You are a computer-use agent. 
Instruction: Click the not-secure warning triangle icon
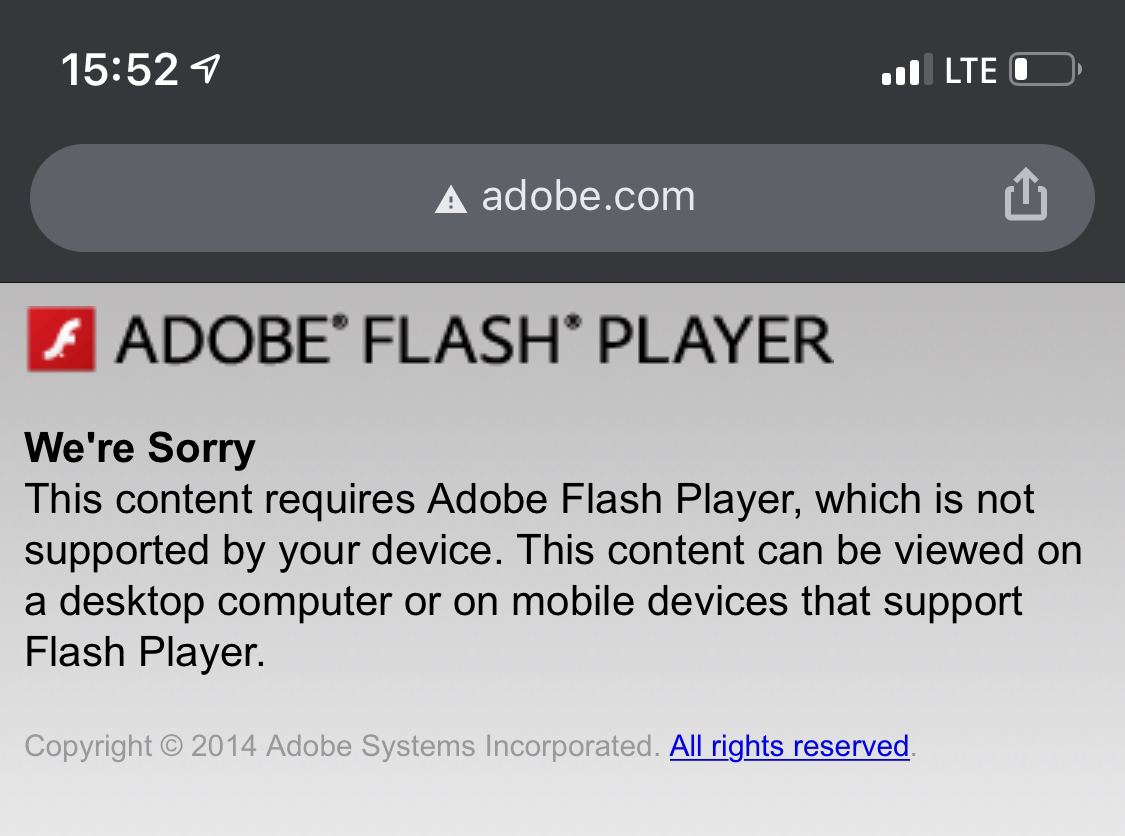[x=451, y=199]
